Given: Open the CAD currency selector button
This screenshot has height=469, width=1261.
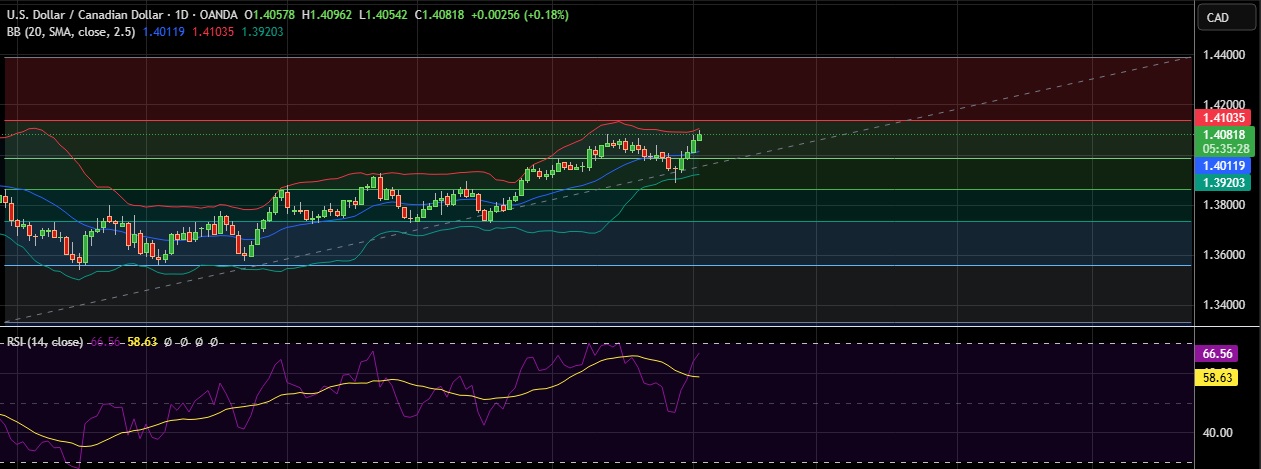Looking at the screenshot, I should pos(1228,17).
